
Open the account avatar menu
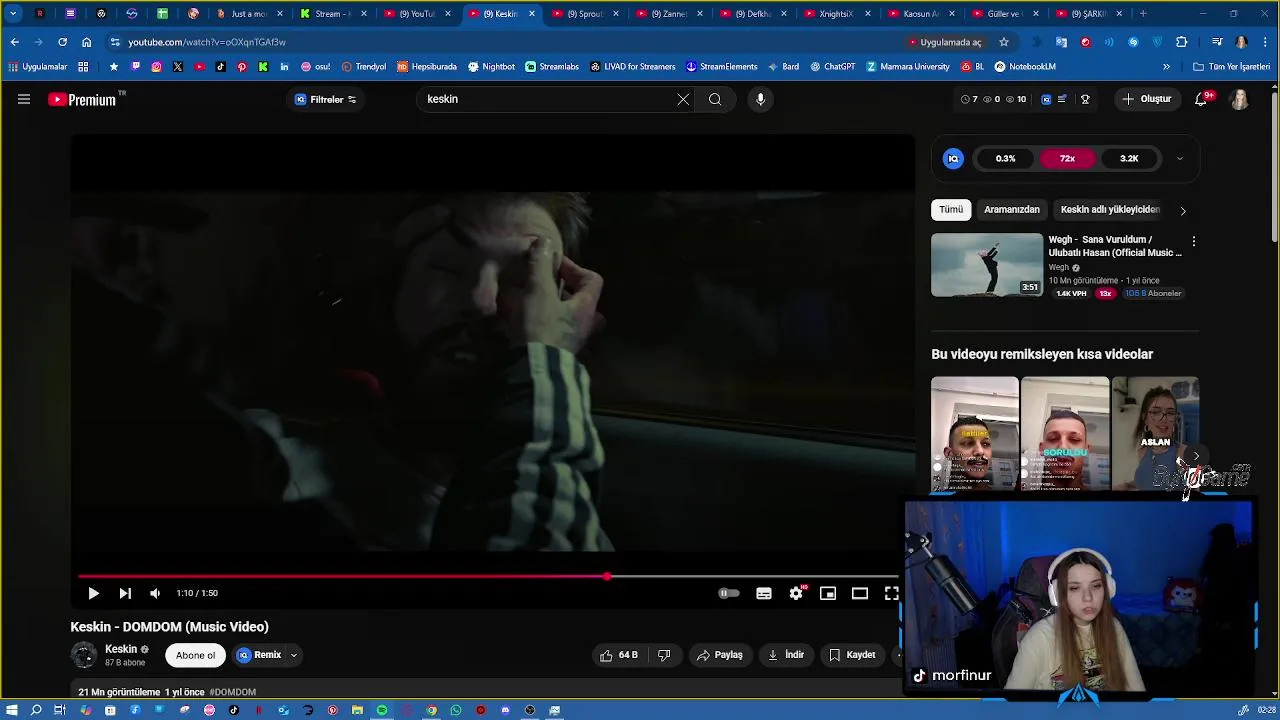1239,99
